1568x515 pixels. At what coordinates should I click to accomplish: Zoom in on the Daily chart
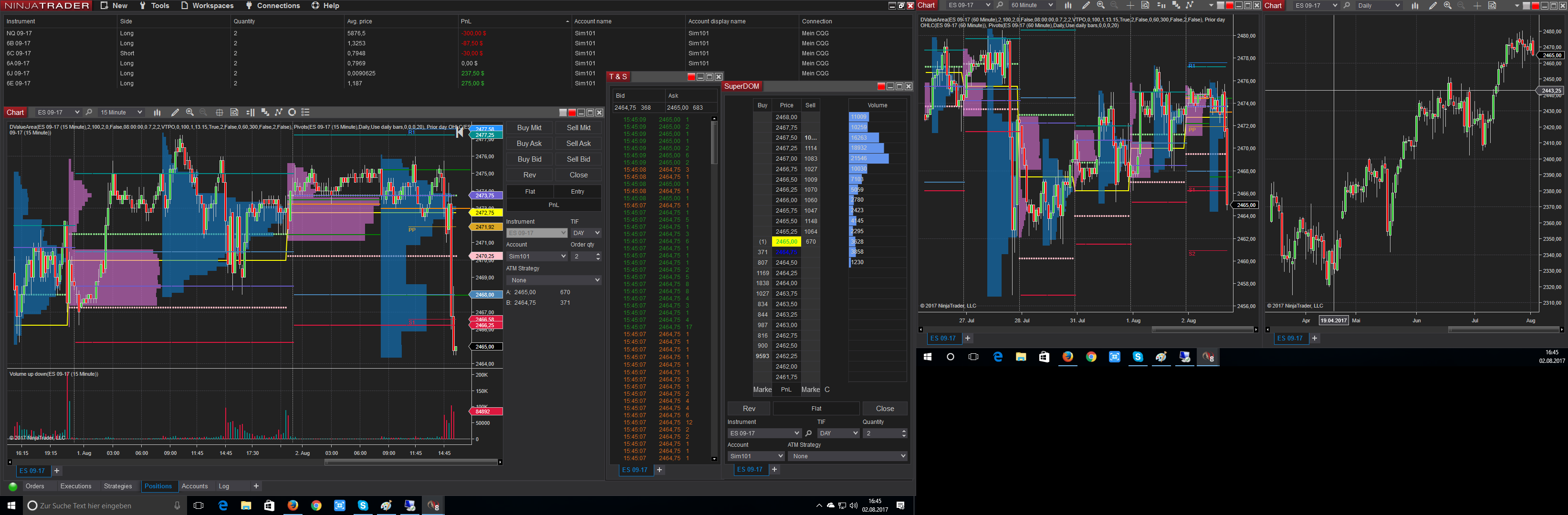coord(1447,5)
